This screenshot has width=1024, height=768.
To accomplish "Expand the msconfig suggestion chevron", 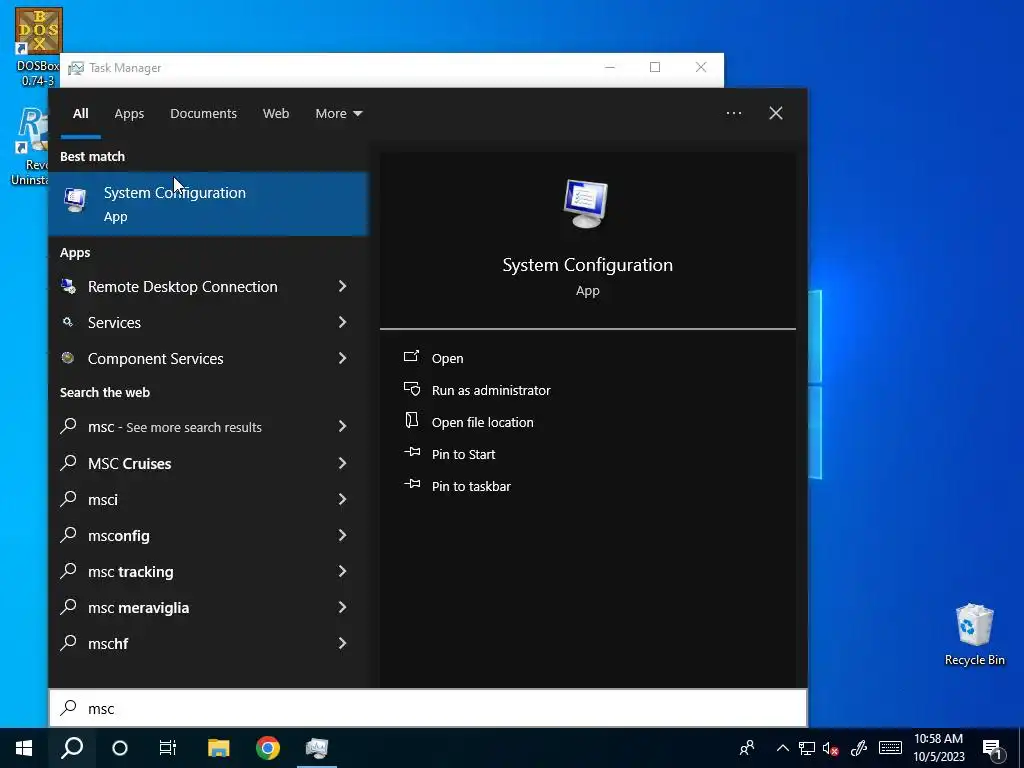I will pos(342,535).
